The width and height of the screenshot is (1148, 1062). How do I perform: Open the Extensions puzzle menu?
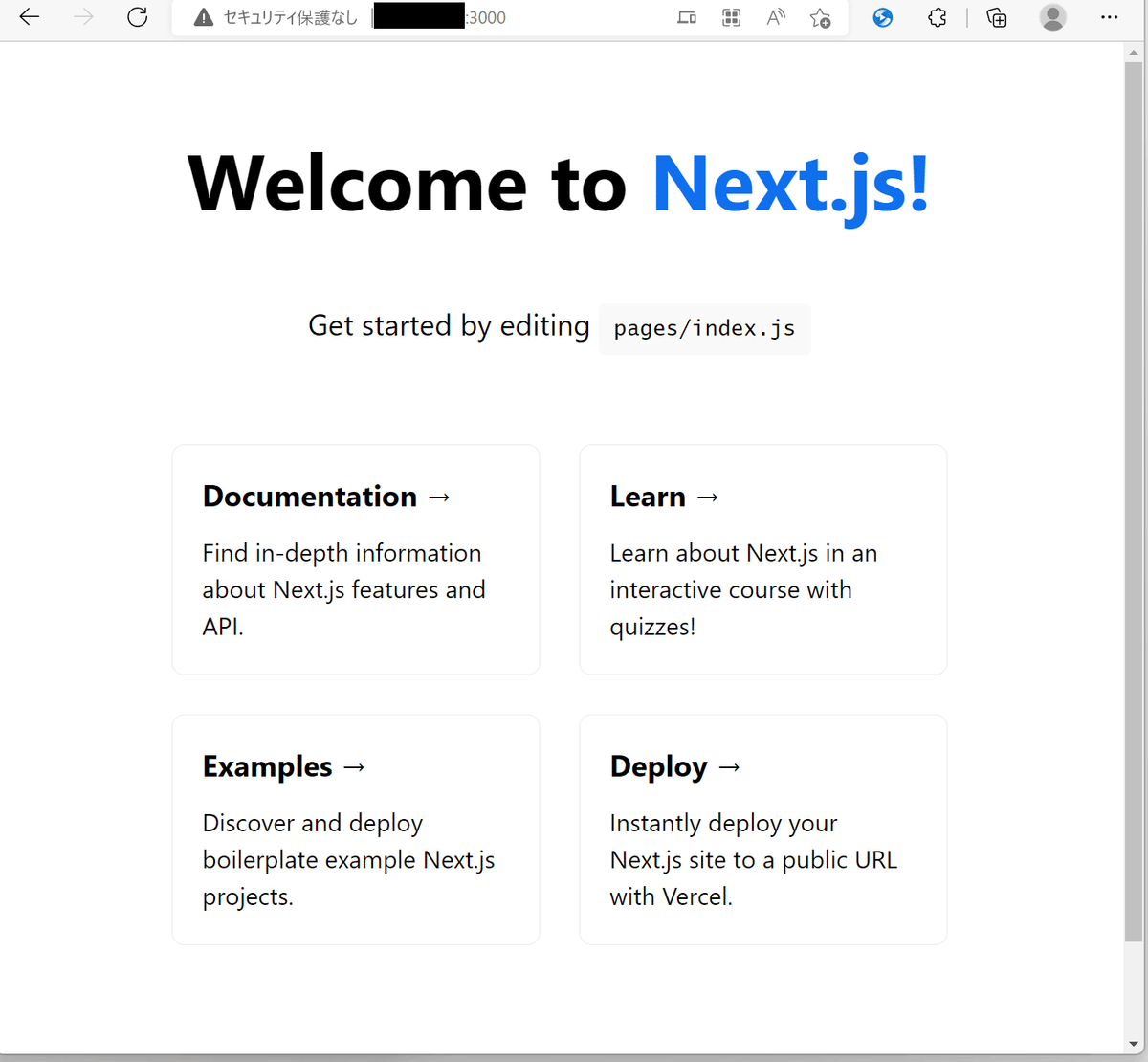[938, 17]
